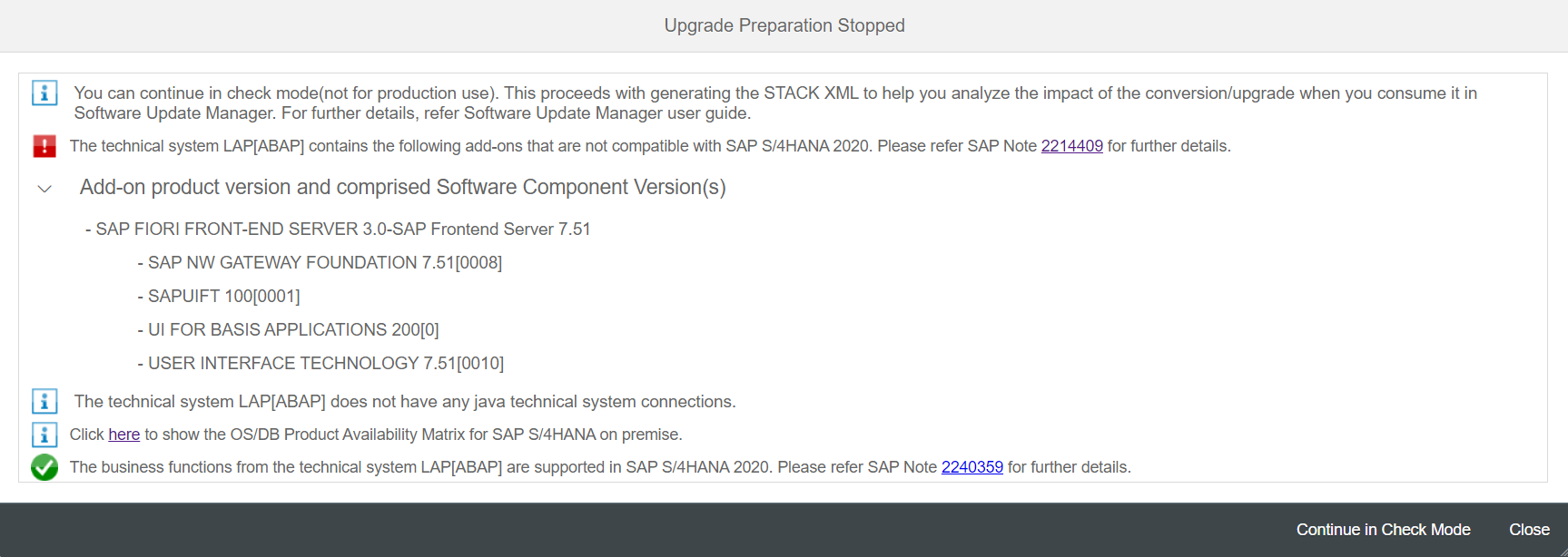1568x557 pixels.
Task: Click the info icon beside check mode message
Action: (44, 93)
